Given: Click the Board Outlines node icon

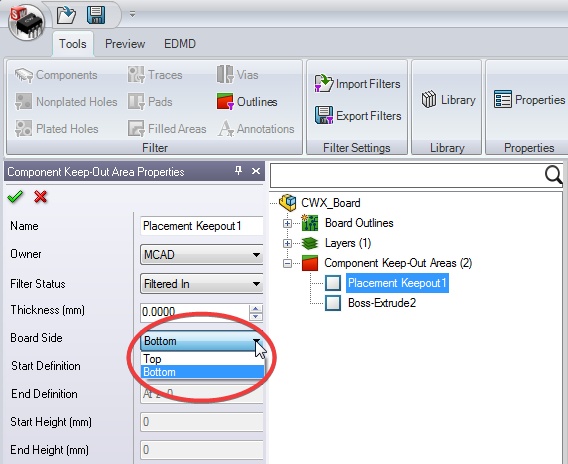Looking at the screenshot, I should [x=310, y=223].
